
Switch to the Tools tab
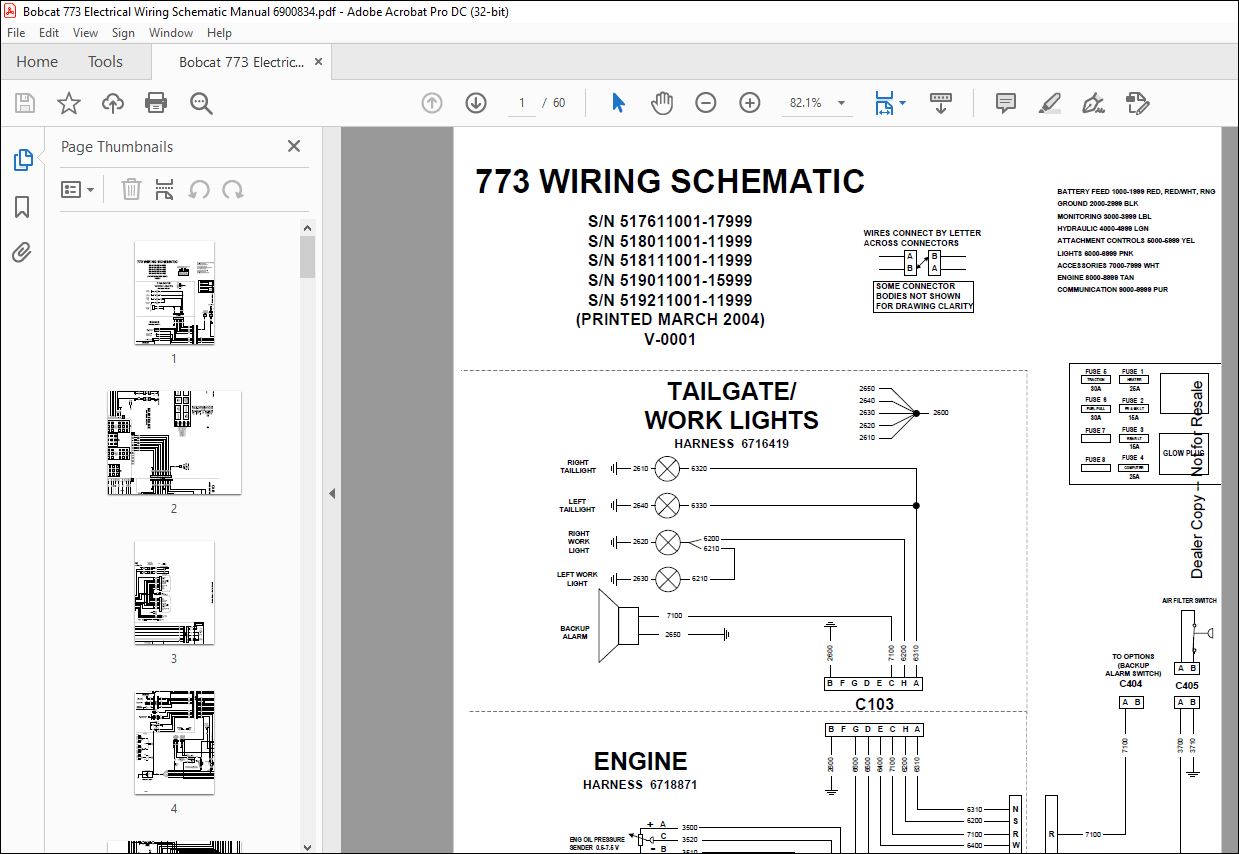[x=105, y=62]
